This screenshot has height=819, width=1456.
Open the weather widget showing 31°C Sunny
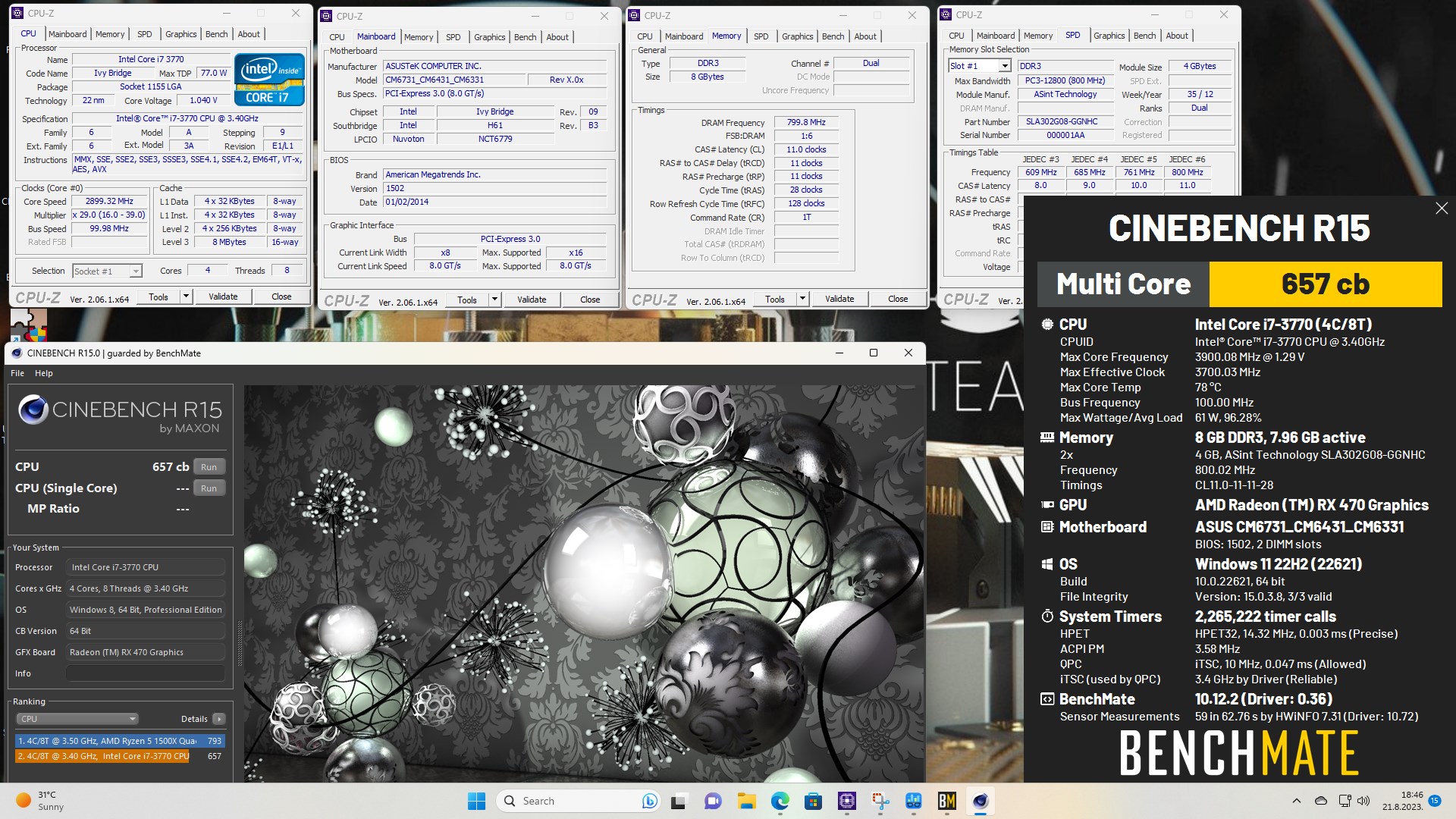click(39, 801)
